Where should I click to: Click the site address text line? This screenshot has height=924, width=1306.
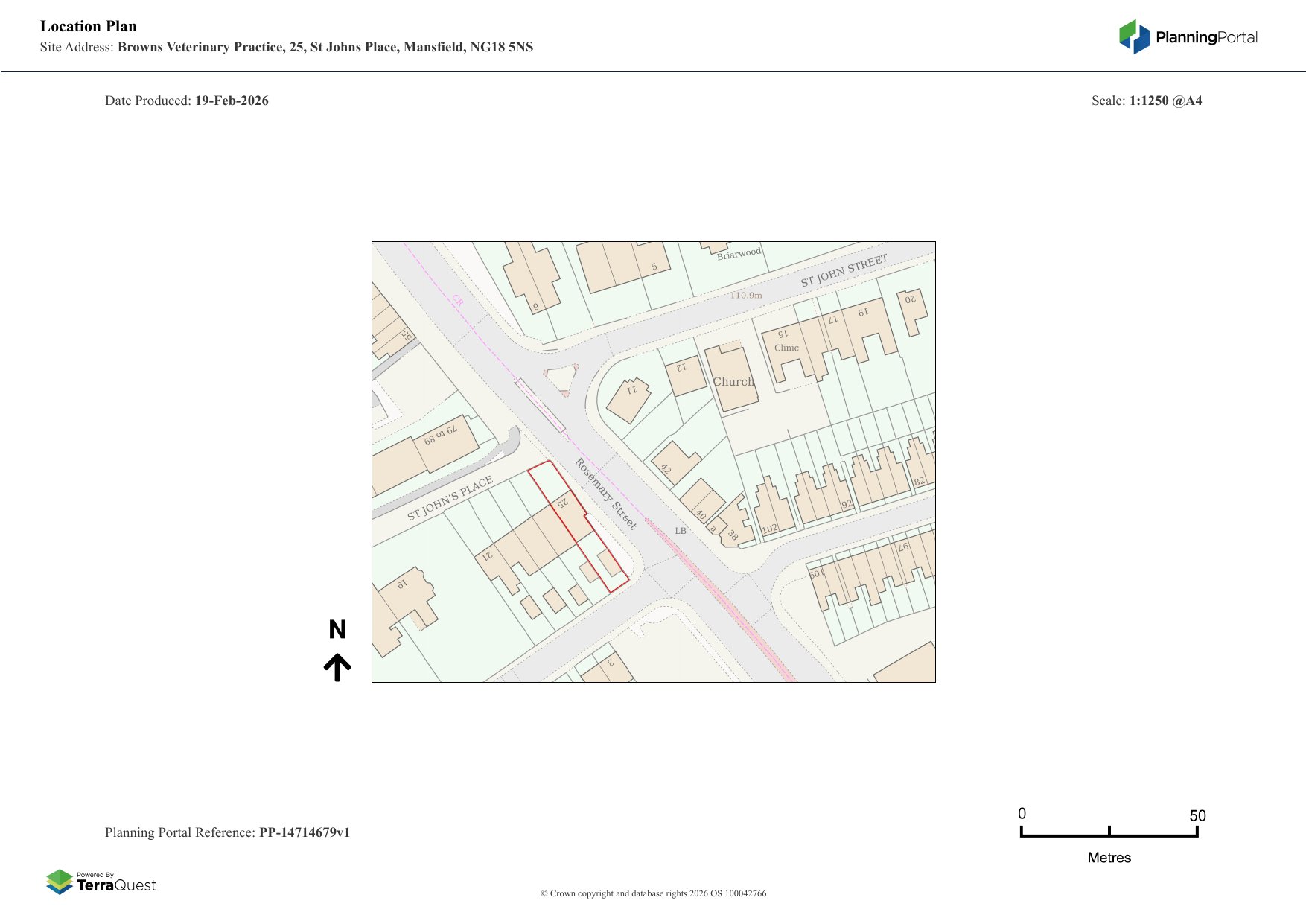click(x=287, y=47)
